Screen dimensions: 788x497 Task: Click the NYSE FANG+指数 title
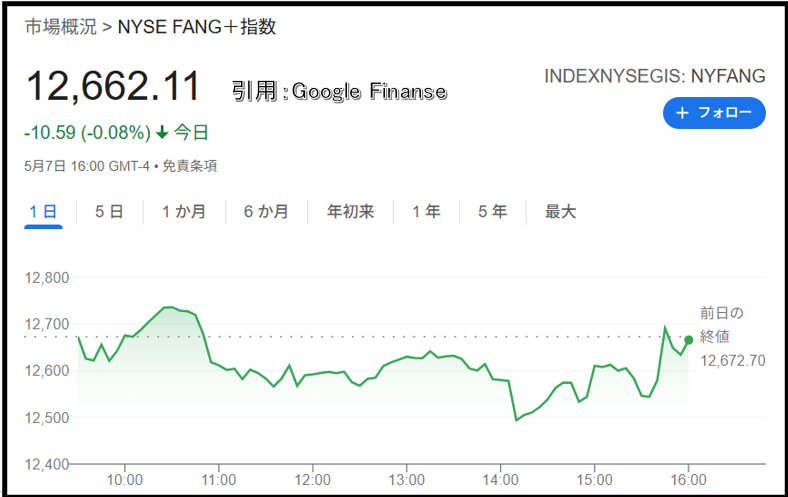point(197,27)
